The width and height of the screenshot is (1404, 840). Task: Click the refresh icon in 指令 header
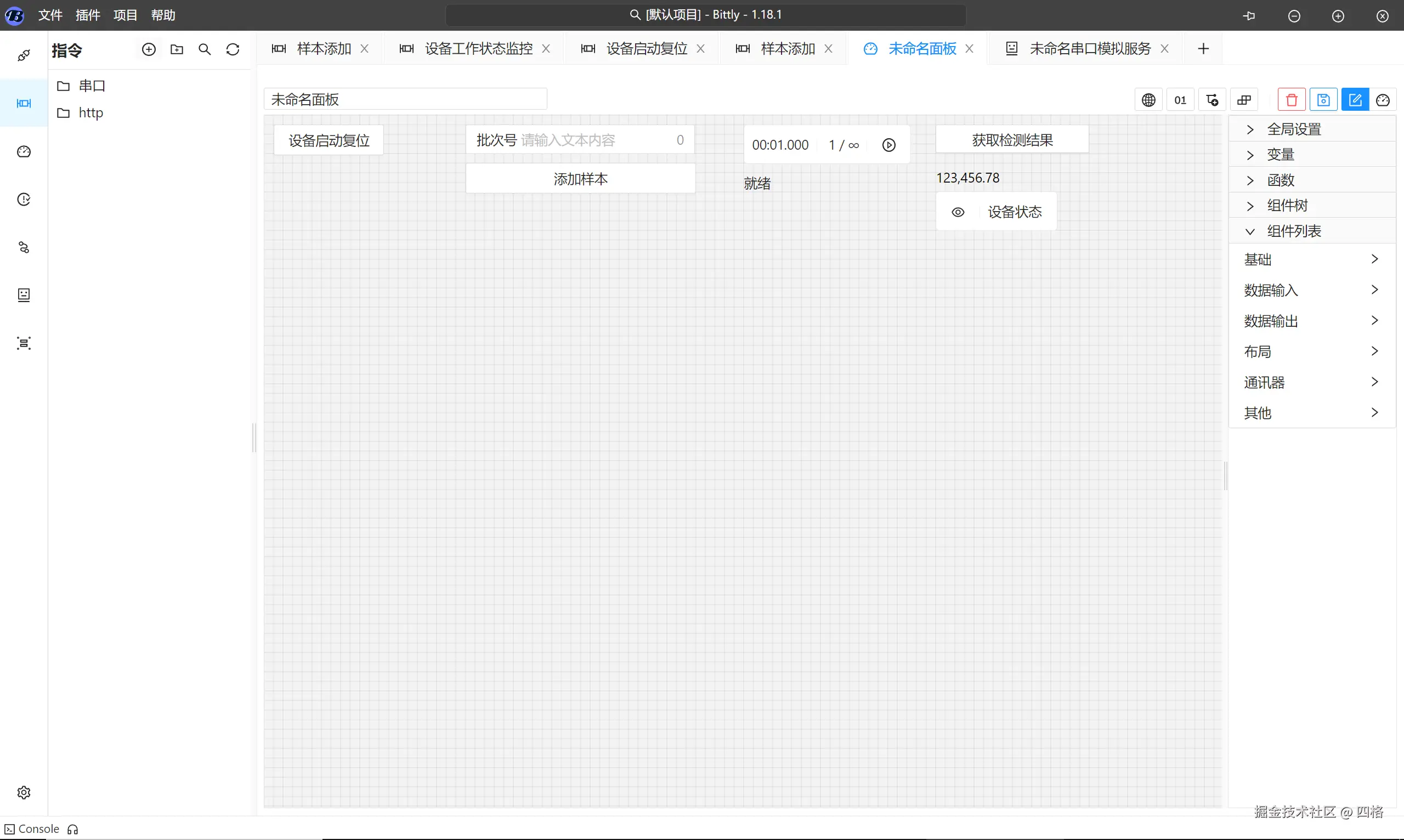pos(233,50)
